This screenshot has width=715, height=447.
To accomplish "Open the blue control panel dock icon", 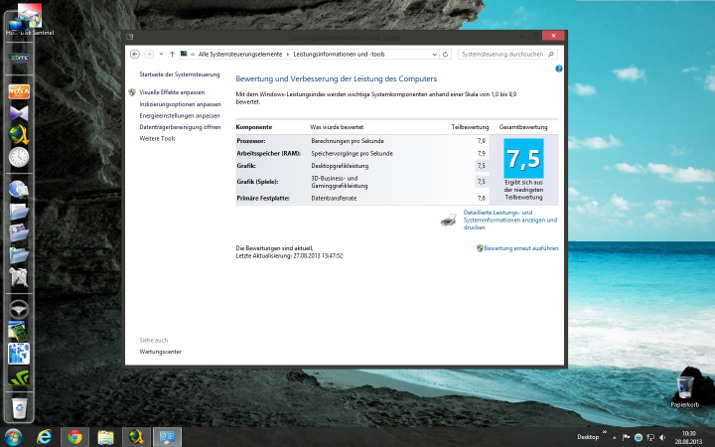I will (19, 354).
